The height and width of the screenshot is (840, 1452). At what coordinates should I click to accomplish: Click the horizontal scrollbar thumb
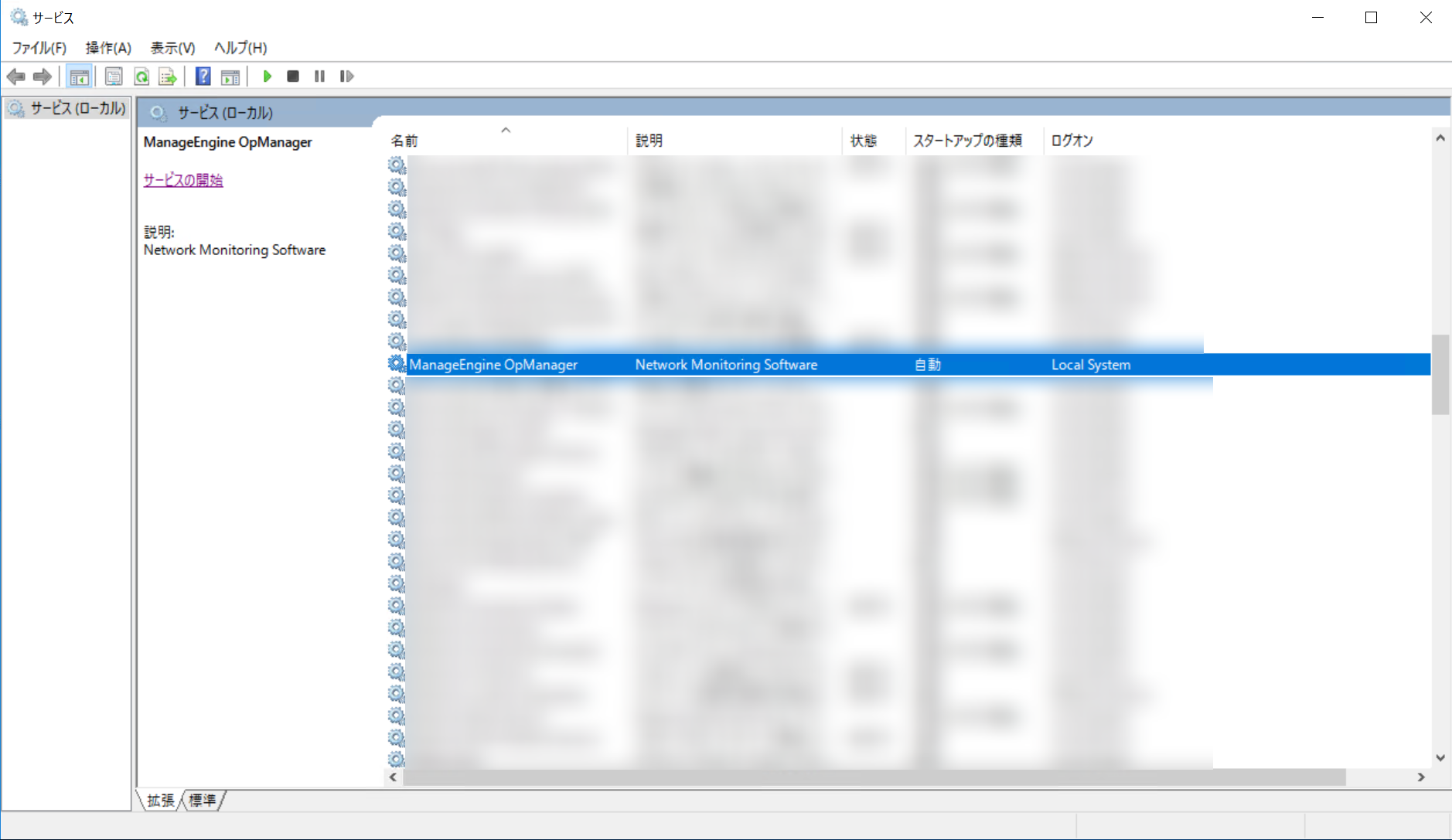click(874, 777)
